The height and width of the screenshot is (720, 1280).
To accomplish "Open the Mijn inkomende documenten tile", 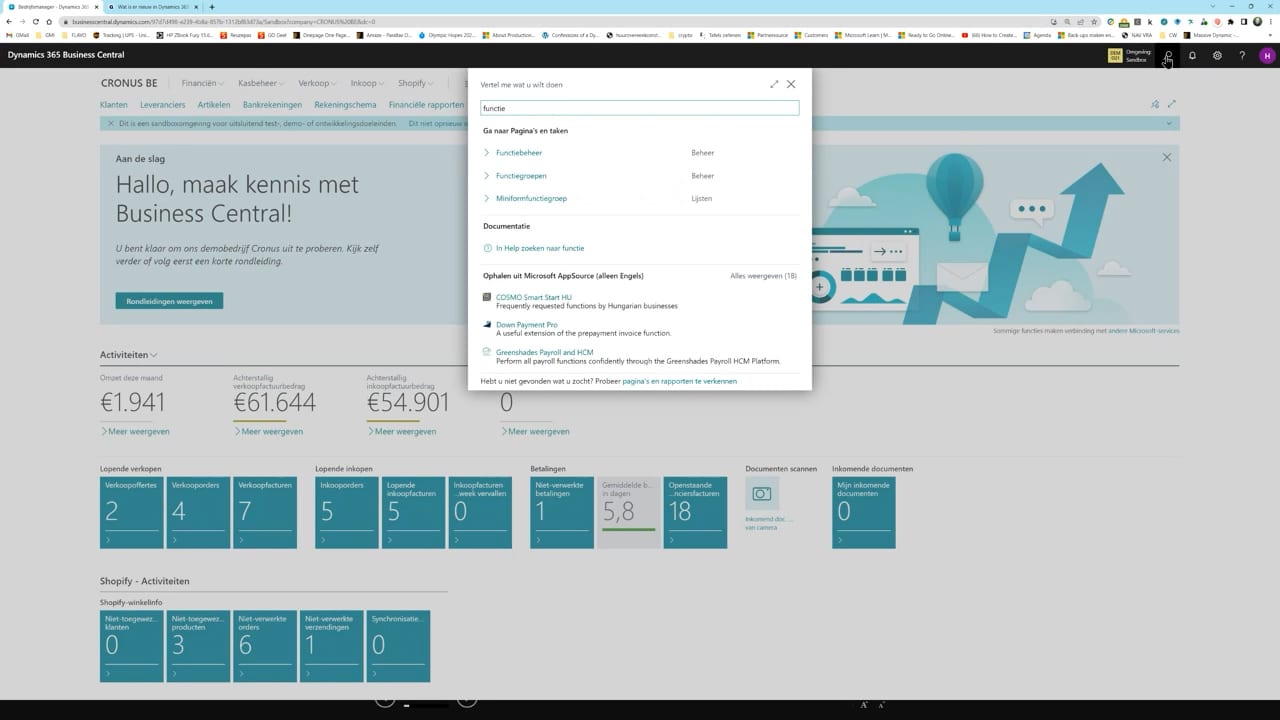I will (x=864, y=513).
